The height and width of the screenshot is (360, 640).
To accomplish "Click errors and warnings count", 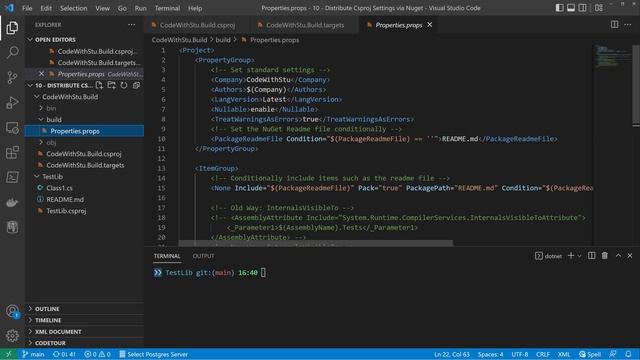I will pyautogui.click(x=97, y=354).
